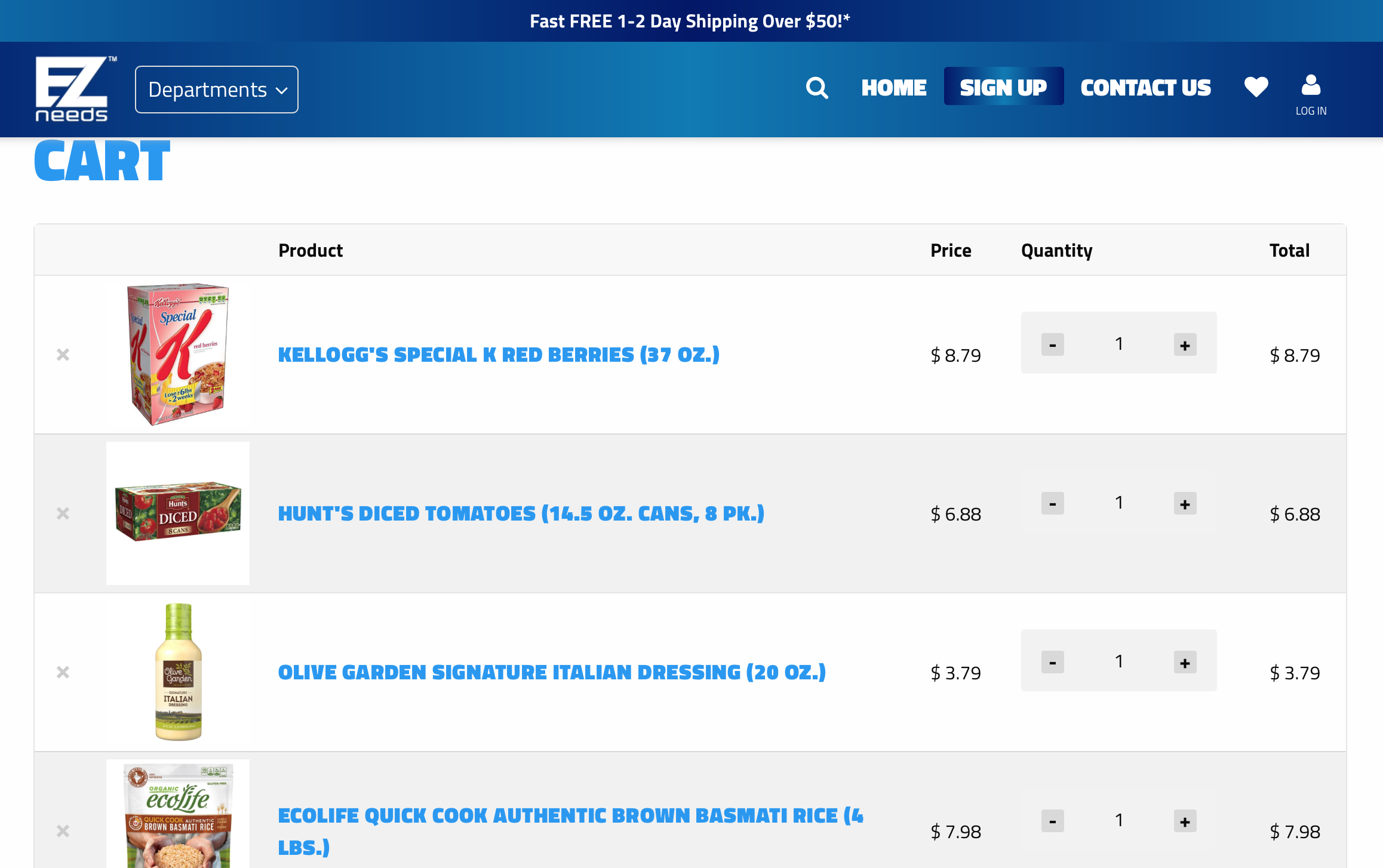This screenshot has width=1383, height=868.
Task: Increase quantity of Kellogg's Special K
Action: (1185, 344)
